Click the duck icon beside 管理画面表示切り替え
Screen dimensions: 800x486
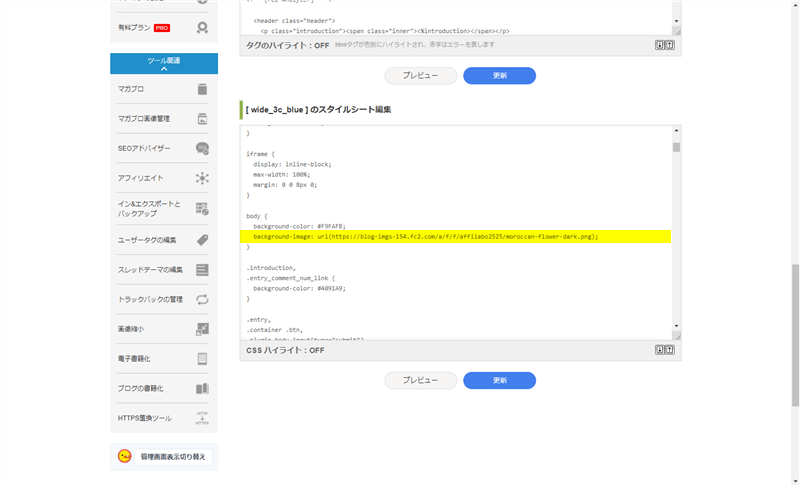pyautogui.click(x=124, y=456)
